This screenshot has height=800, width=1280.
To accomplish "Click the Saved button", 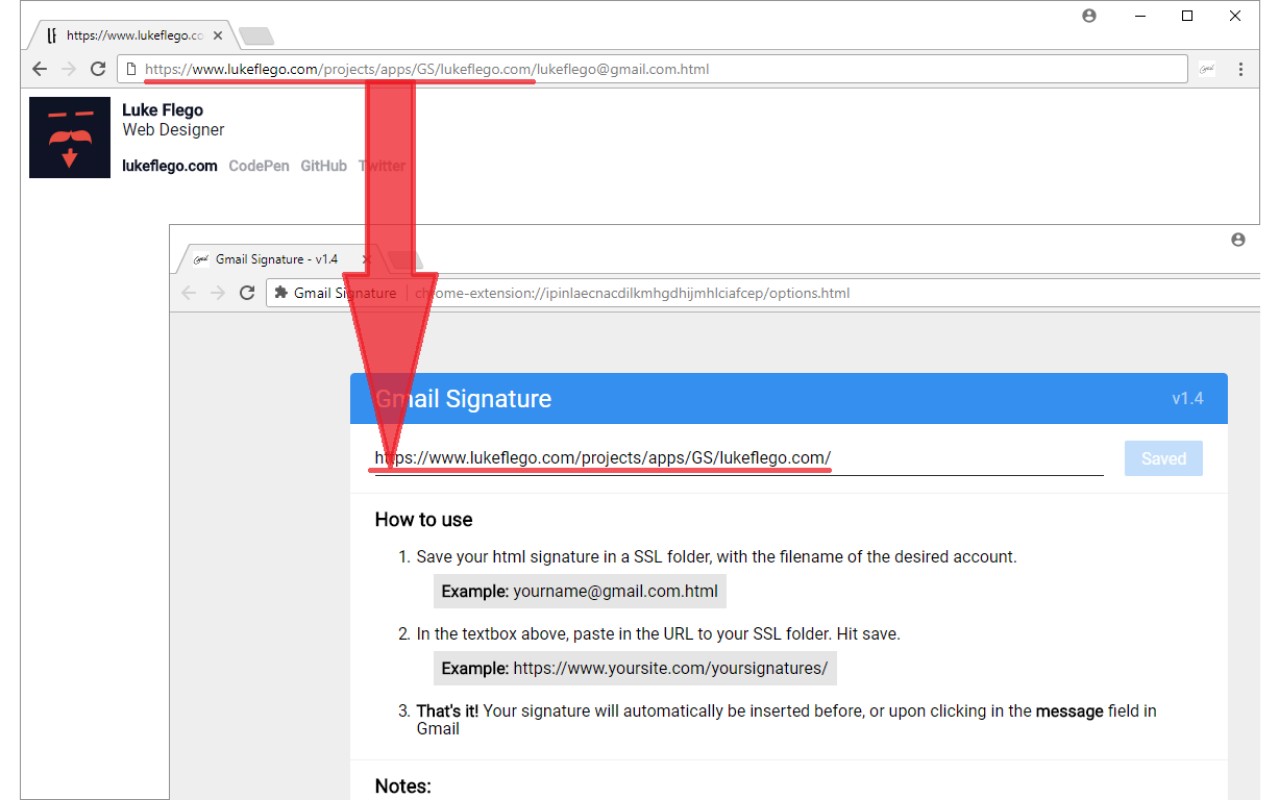I will pos(1164,459).
